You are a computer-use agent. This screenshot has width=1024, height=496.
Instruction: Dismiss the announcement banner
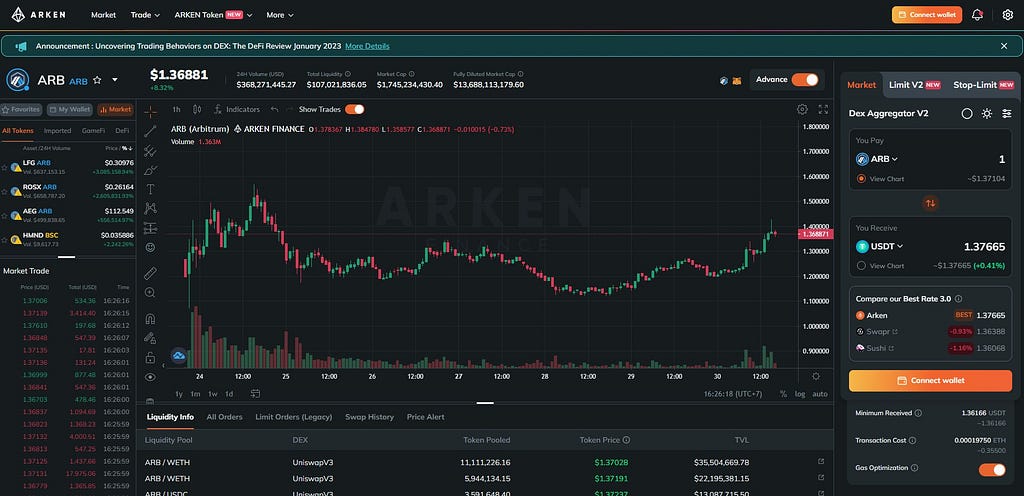(x=1004, y=46)
